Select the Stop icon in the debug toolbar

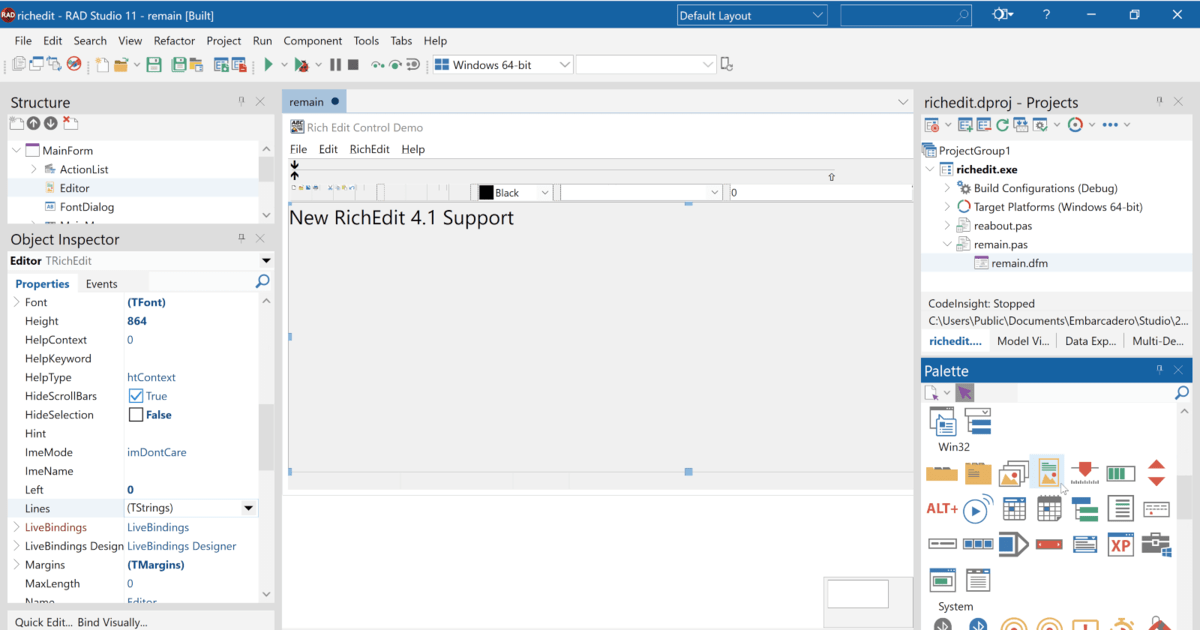coord(352,63)
